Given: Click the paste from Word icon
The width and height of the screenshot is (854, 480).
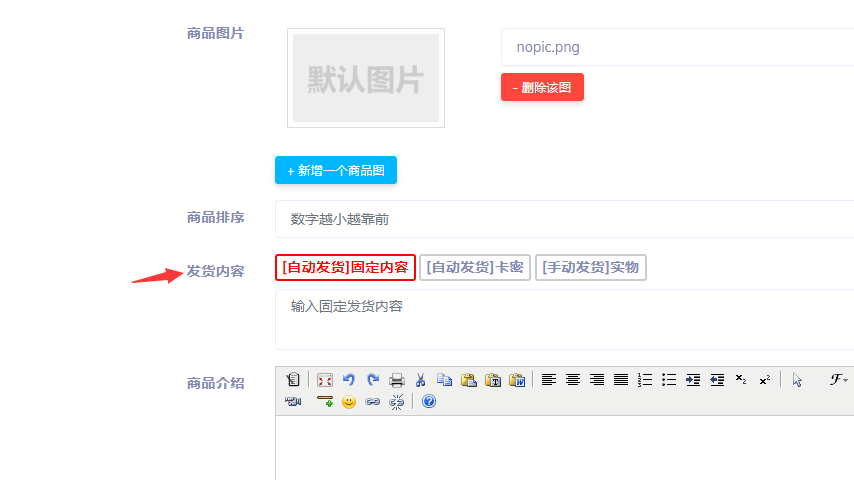Looking at the screenshot, I should tap(517, 380).
